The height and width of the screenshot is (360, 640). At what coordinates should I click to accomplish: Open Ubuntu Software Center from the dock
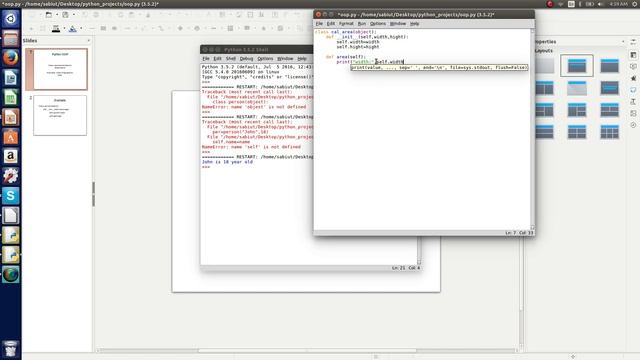(11, 137)
